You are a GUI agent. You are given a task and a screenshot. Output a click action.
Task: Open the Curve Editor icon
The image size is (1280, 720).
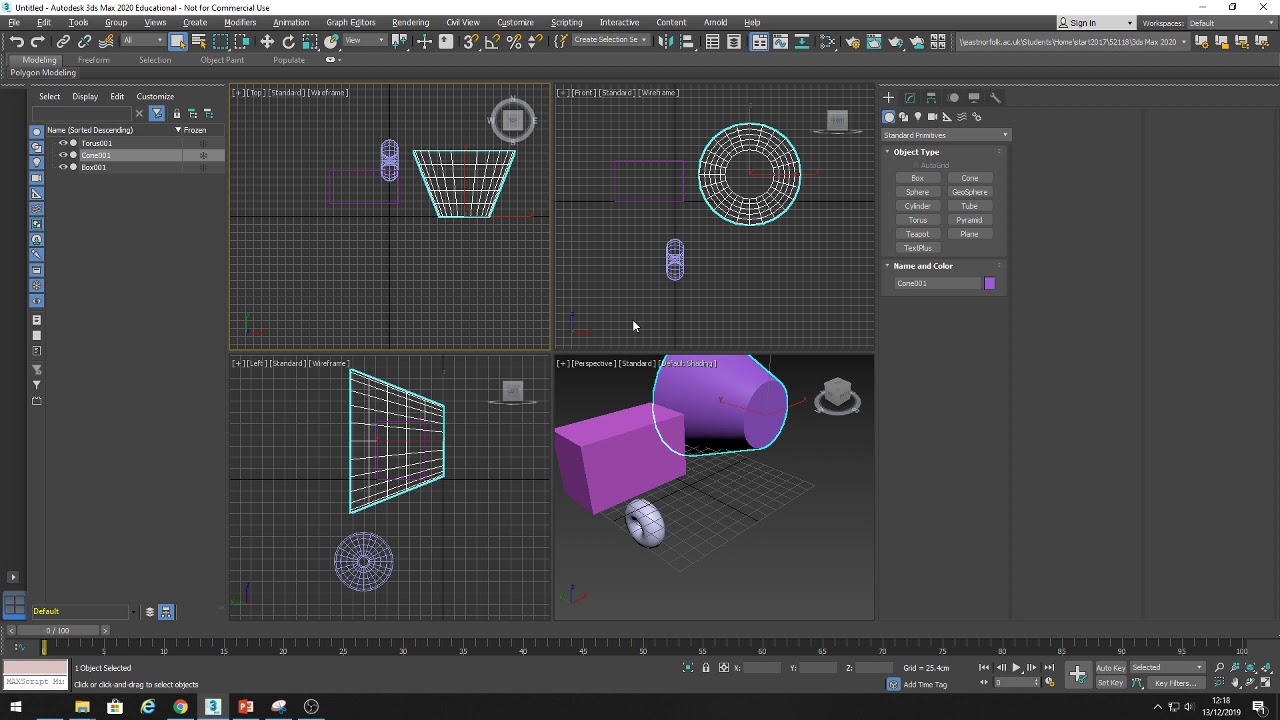click(780, 41)
